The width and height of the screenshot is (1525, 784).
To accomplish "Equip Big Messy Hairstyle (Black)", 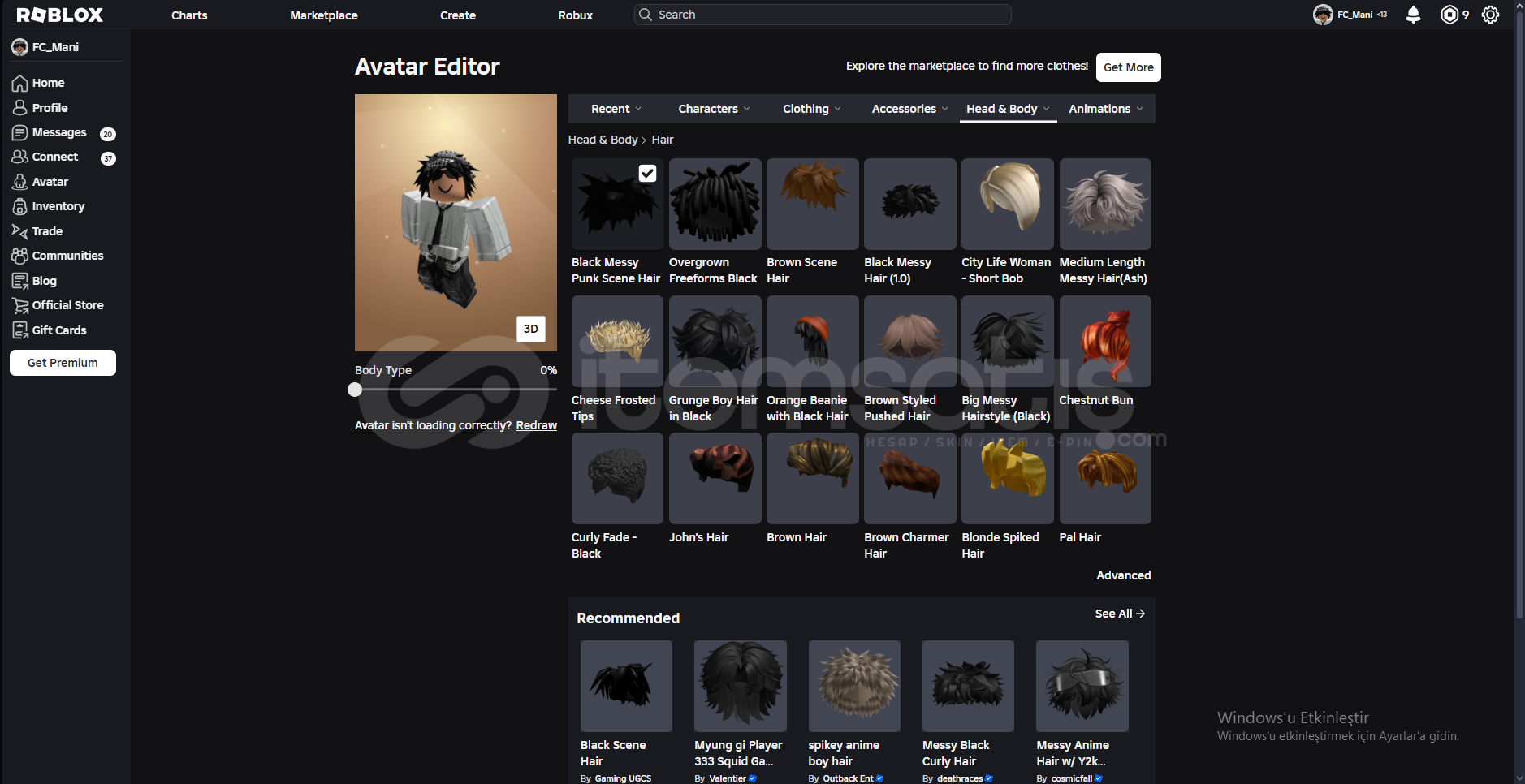I will [x=1008, y=341].
